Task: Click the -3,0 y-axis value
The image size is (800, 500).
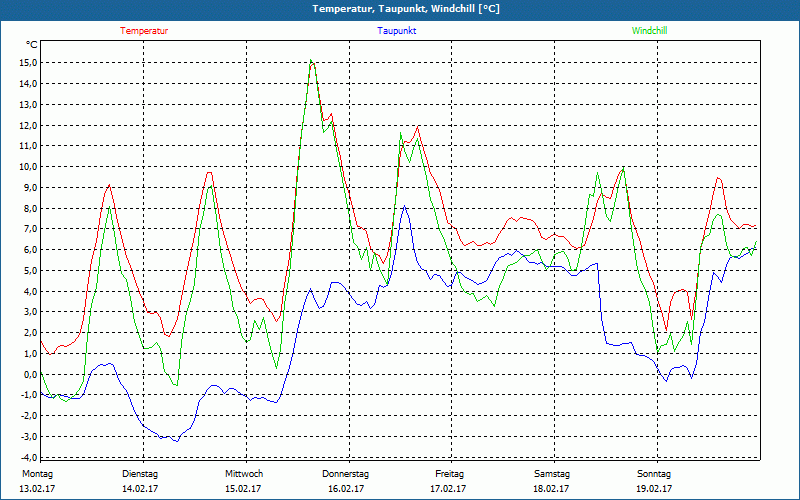Action: point(29,437)
